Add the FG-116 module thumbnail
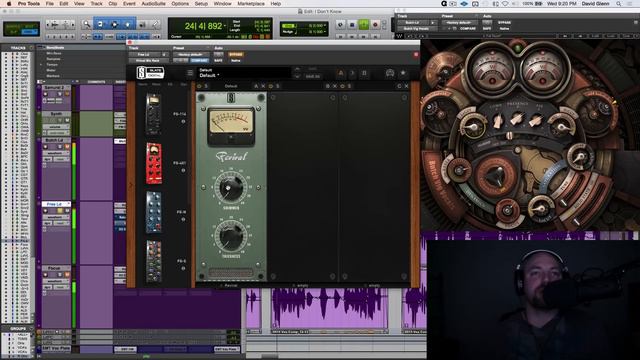The image size is (640, 360). pos(153,114)
